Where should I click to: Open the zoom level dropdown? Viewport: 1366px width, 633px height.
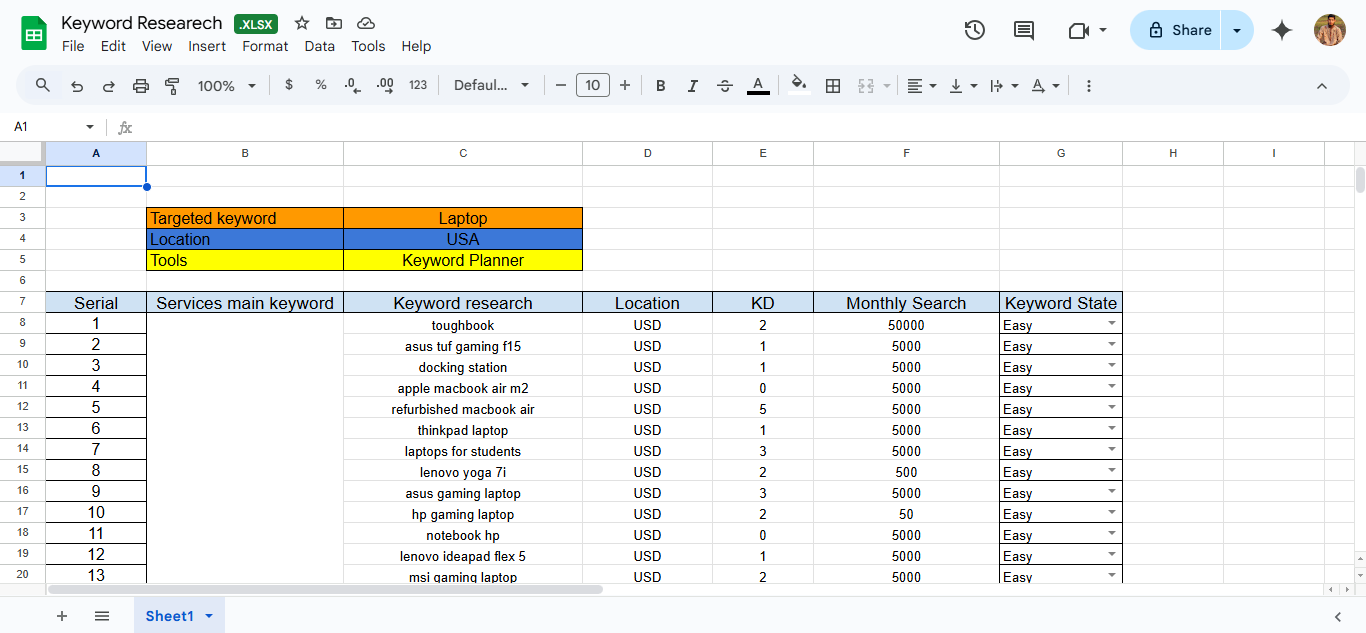[x=227, y=86]
